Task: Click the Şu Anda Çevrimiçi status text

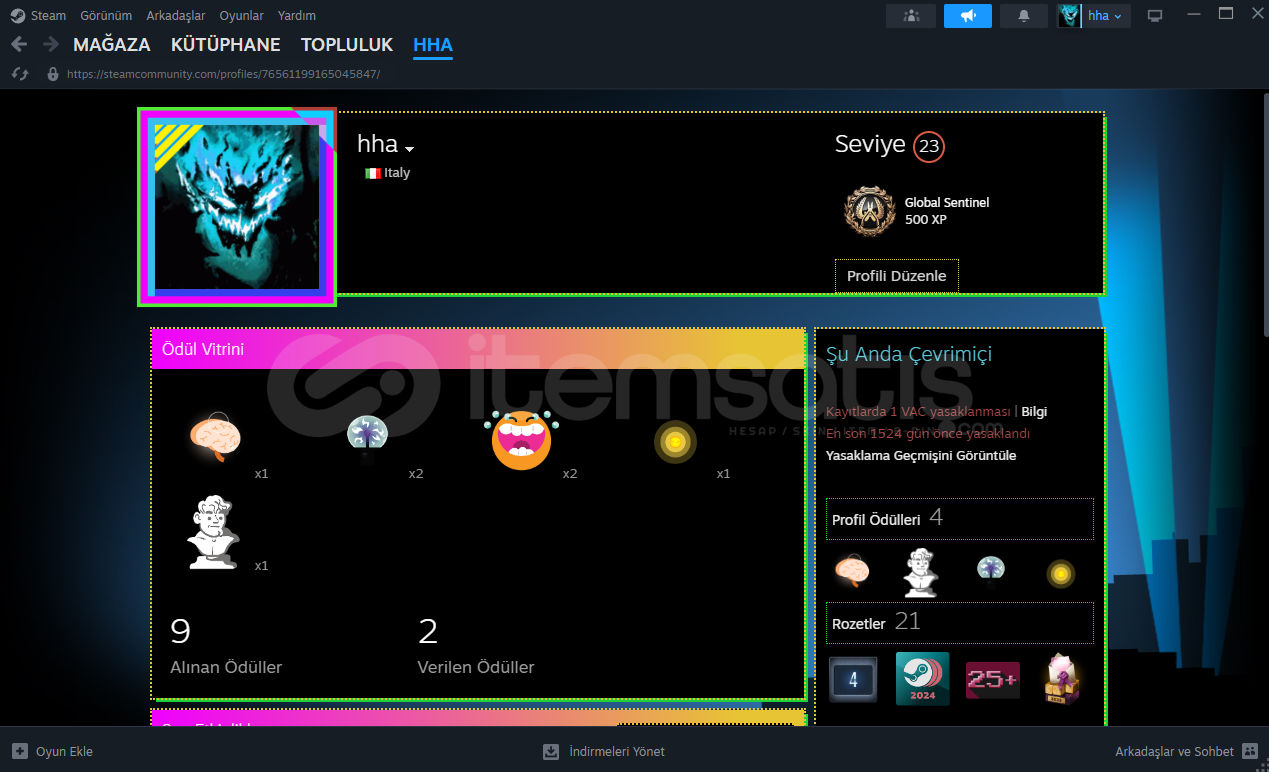Action: point(909,354)
